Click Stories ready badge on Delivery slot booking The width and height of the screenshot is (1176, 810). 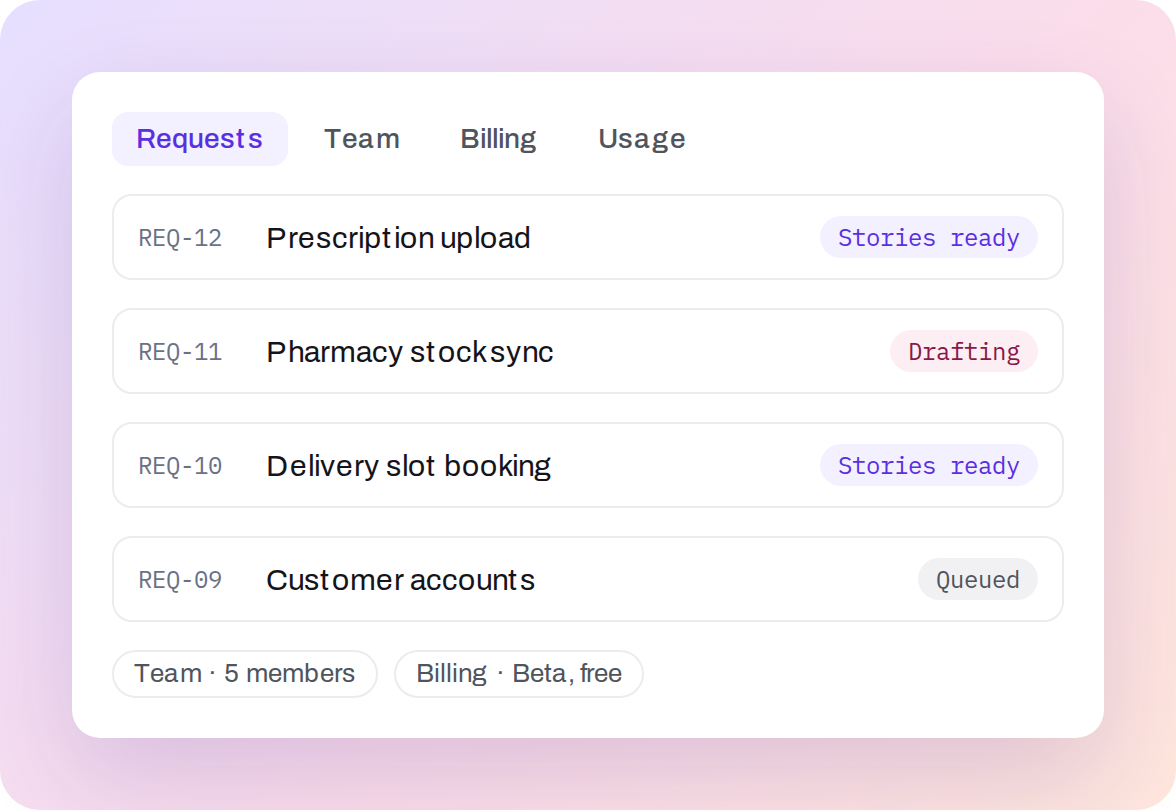click(928, 465)
